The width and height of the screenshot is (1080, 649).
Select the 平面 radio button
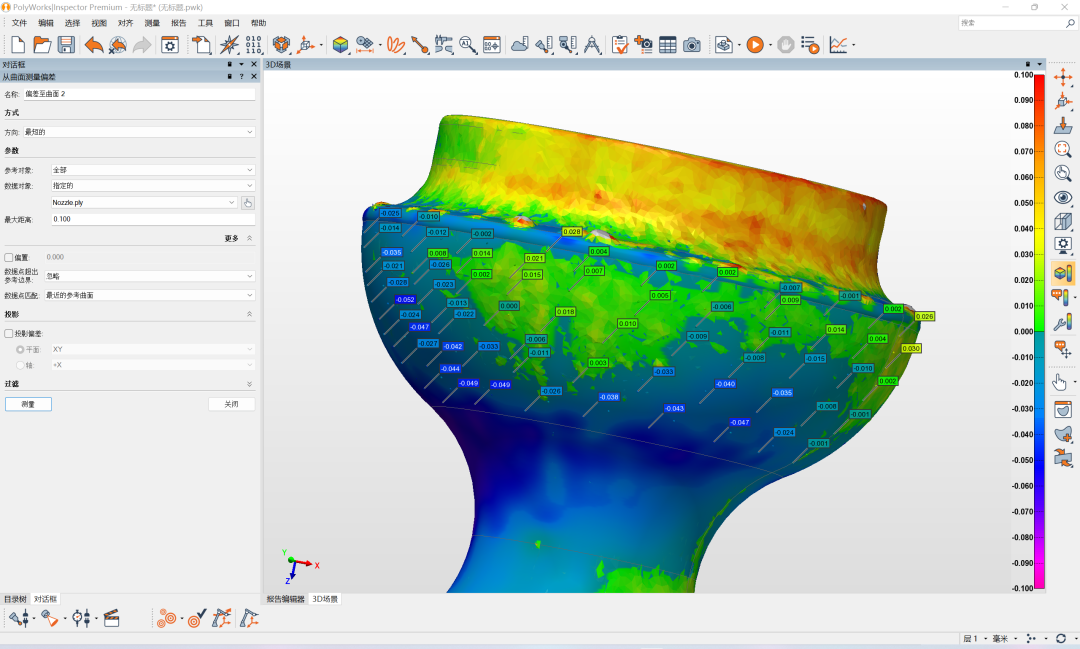click(x=21, y=349)
